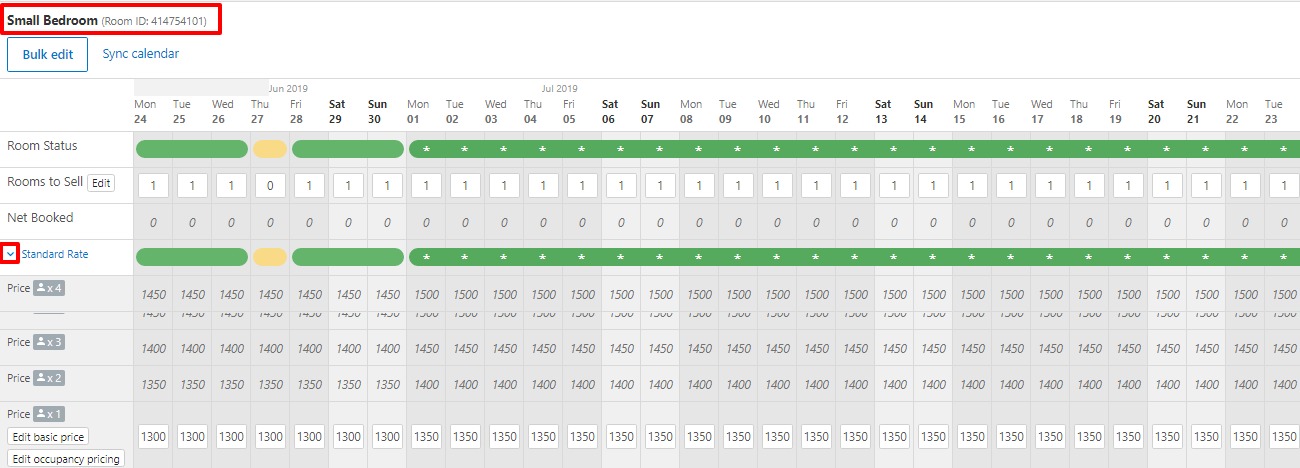
Task: Click the Edit basic price button
Action: tap(48, 436)
